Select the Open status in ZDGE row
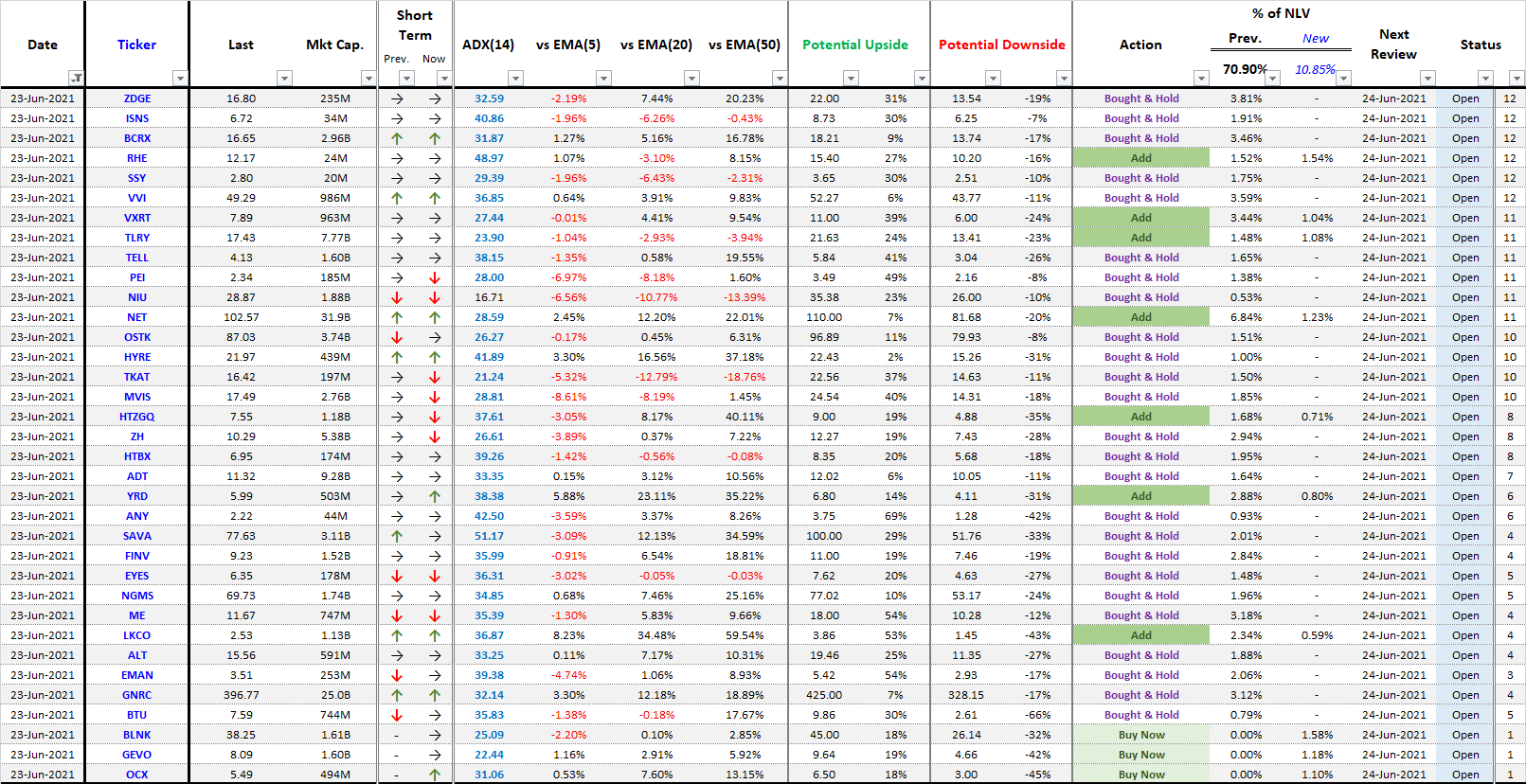The height and width of the screenshot is (784, 1526). [1465, 98]
